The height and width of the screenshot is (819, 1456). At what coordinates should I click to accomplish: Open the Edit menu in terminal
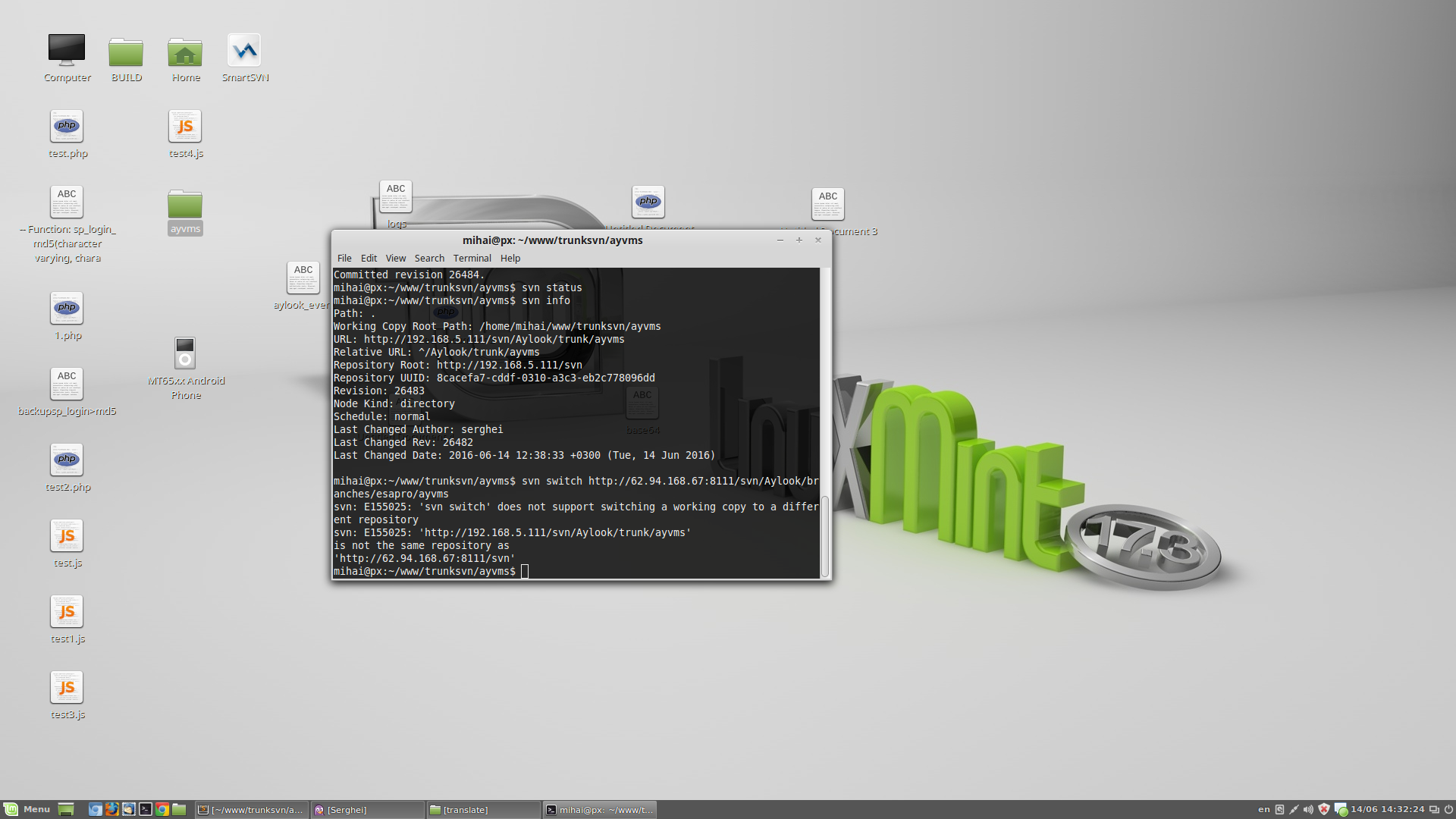click(369, 259)
